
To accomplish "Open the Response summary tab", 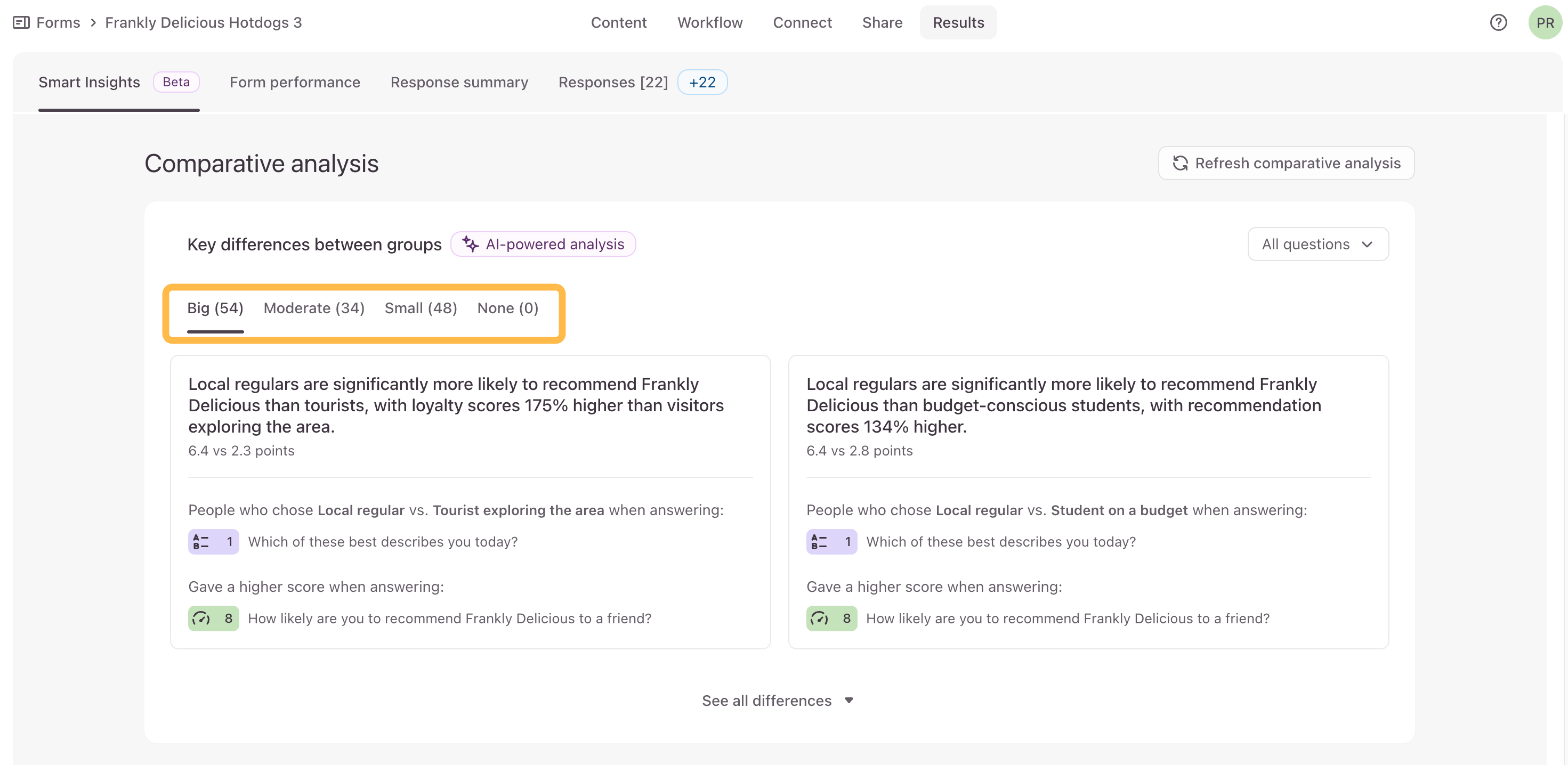I will point(459,82).
